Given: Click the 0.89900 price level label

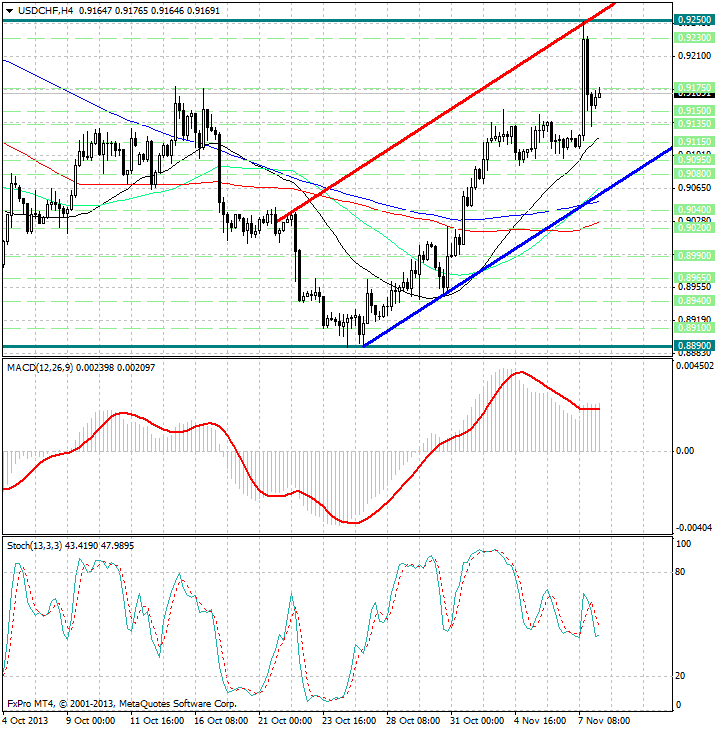Looking at the screenshot, I should pyautogui.click(x=694, y=256).
